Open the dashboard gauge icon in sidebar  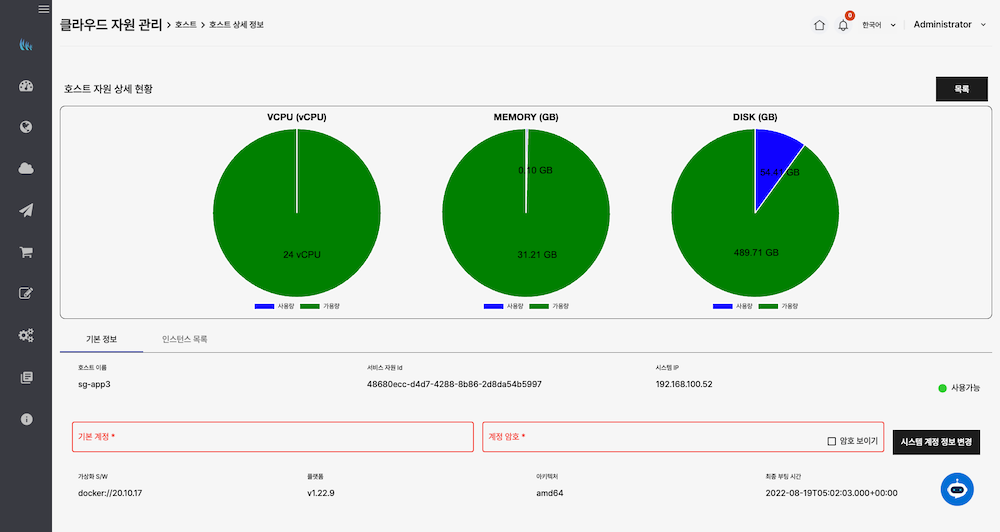(x=26, y=86)
